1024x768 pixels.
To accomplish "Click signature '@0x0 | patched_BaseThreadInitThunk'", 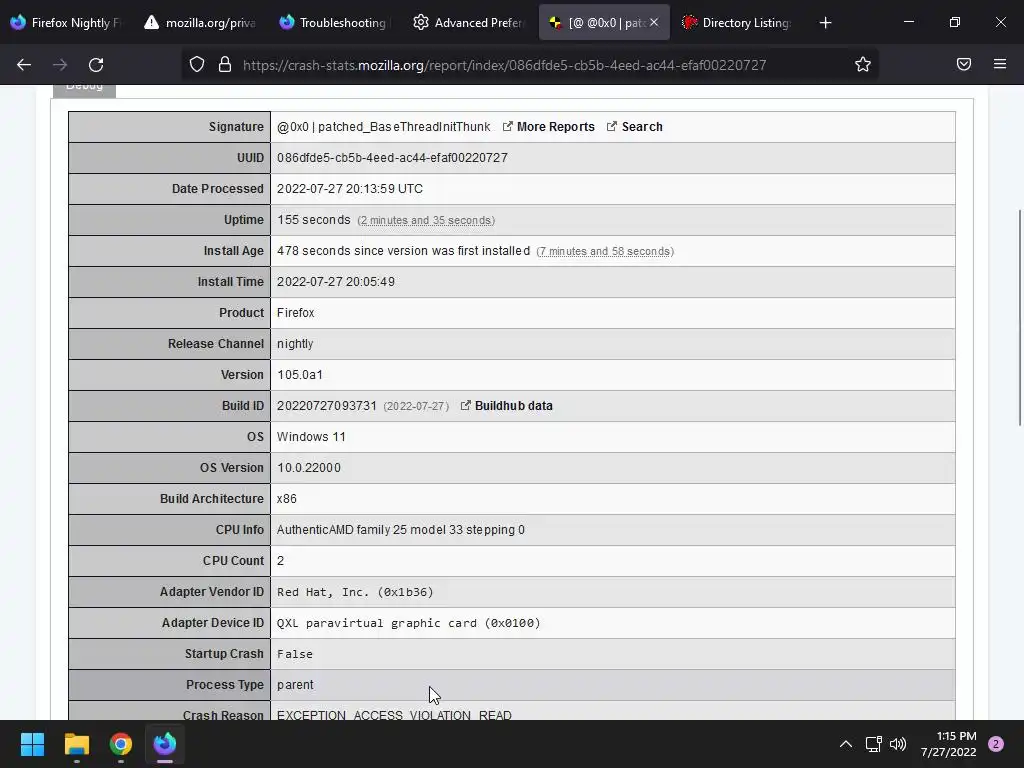I will (x=383, y=127).
